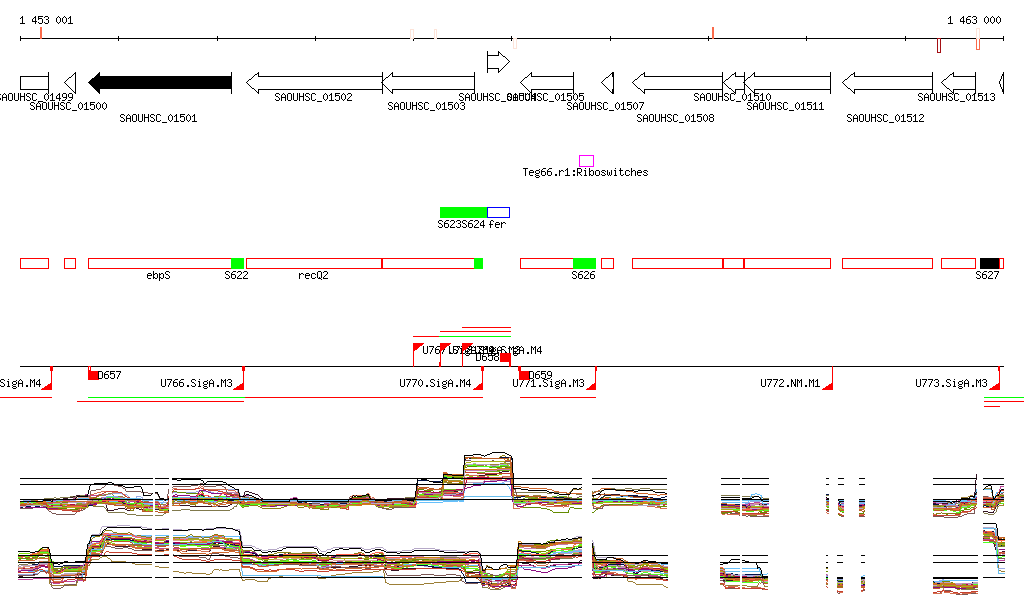Select the right-pointing forward-strand gene arrow
The width and height of the screenshot is (1024, 611).
[x=497, y=62]
